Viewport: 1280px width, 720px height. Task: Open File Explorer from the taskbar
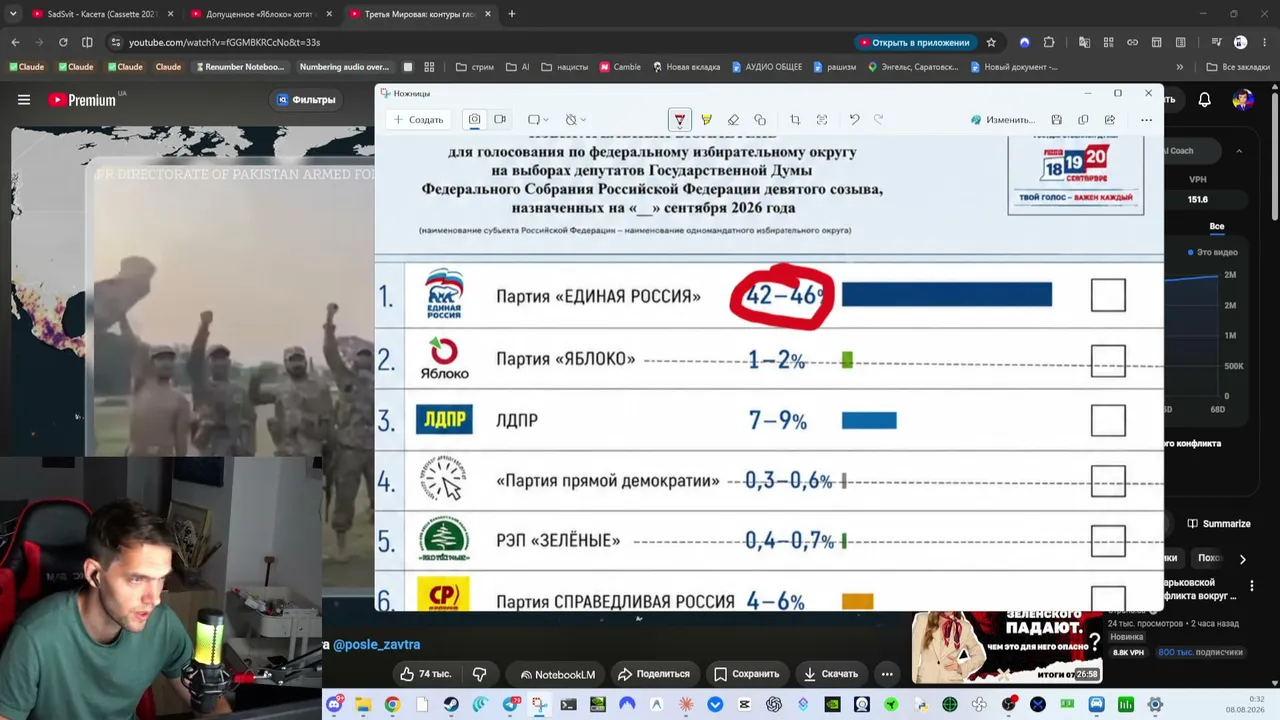pyautogui.click(x=363, y=705)
